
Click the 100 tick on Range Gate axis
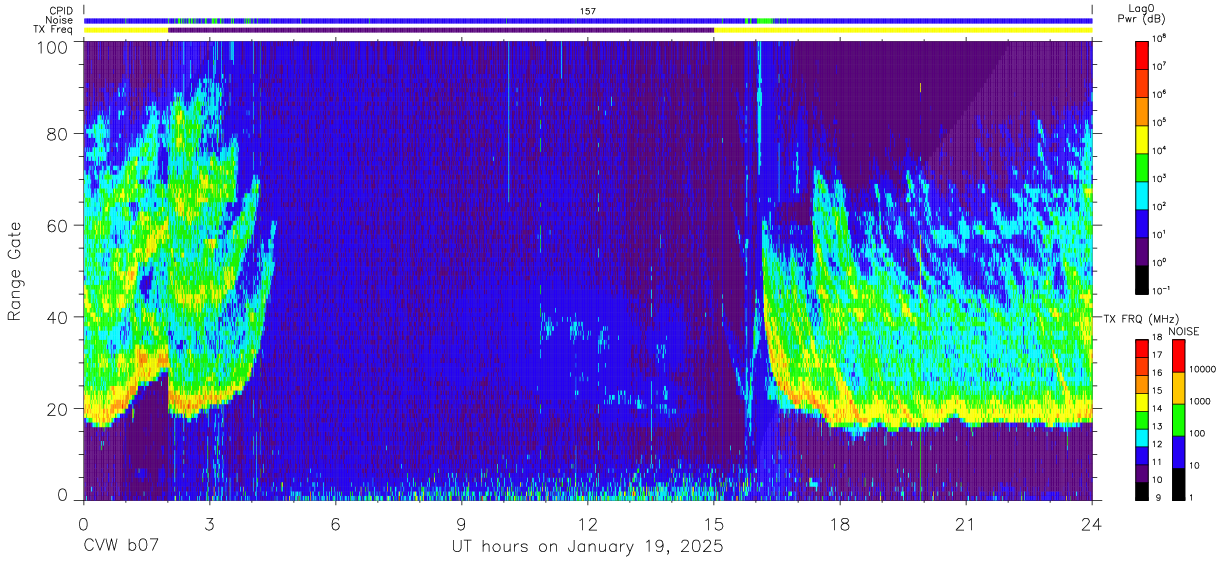54,47
